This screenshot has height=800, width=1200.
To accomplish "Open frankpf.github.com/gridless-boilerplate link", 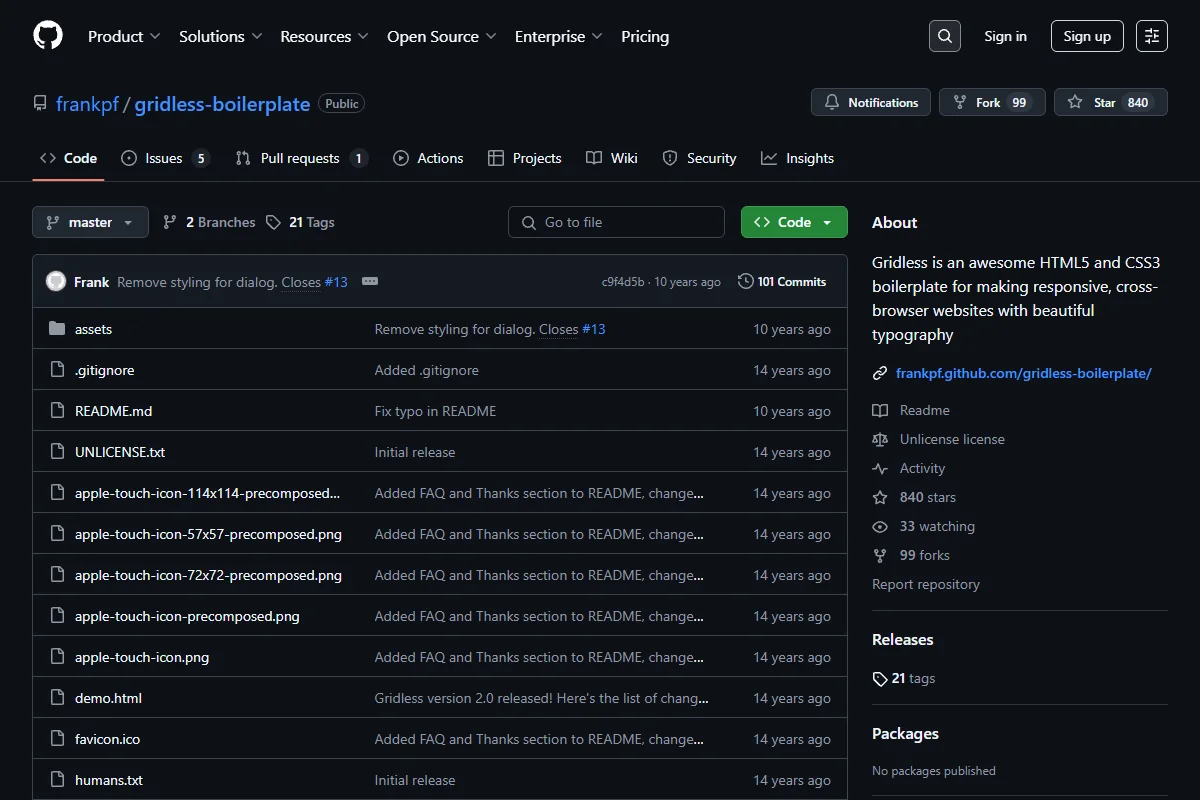I will click(1024, 373).
